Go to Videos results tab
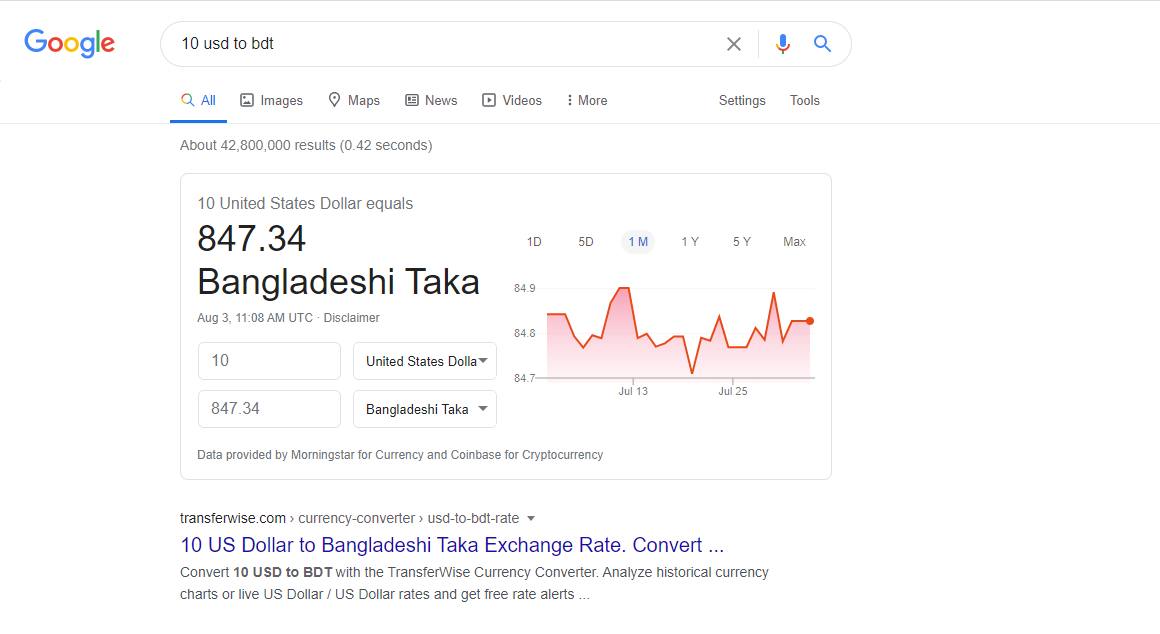The image size is (1160, 634). pyautogui.click(x=512, y=101)
